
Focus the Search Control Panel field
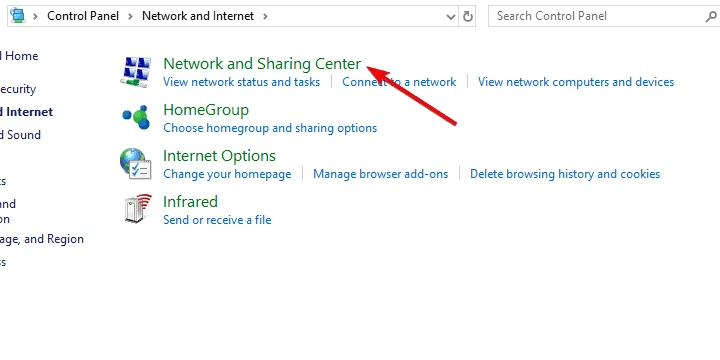604,16
